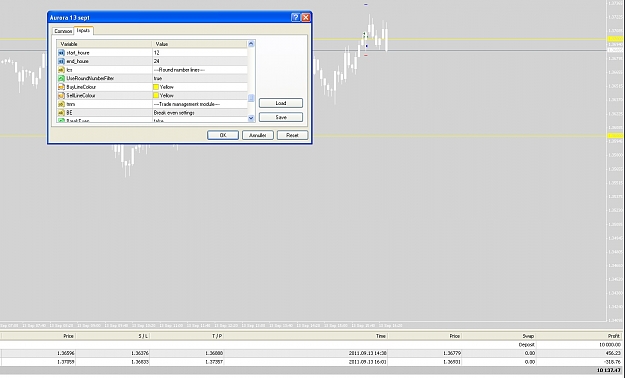625x378 pixels.
Task: Click the lcs string variable icon
Action: click(61, 70)
